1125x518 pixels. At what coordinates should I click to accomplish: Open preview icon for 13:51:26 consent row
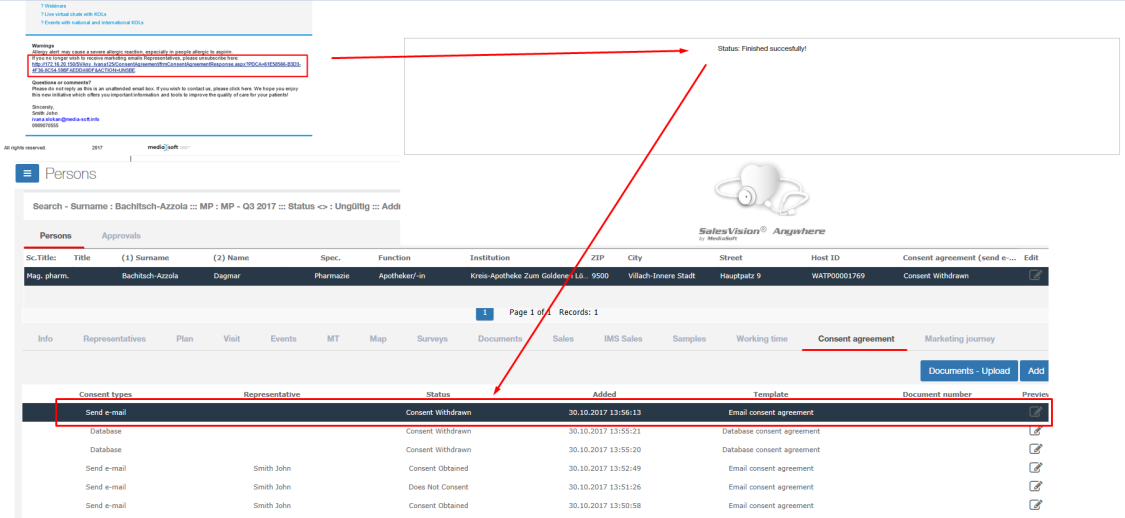(1036, 487)
